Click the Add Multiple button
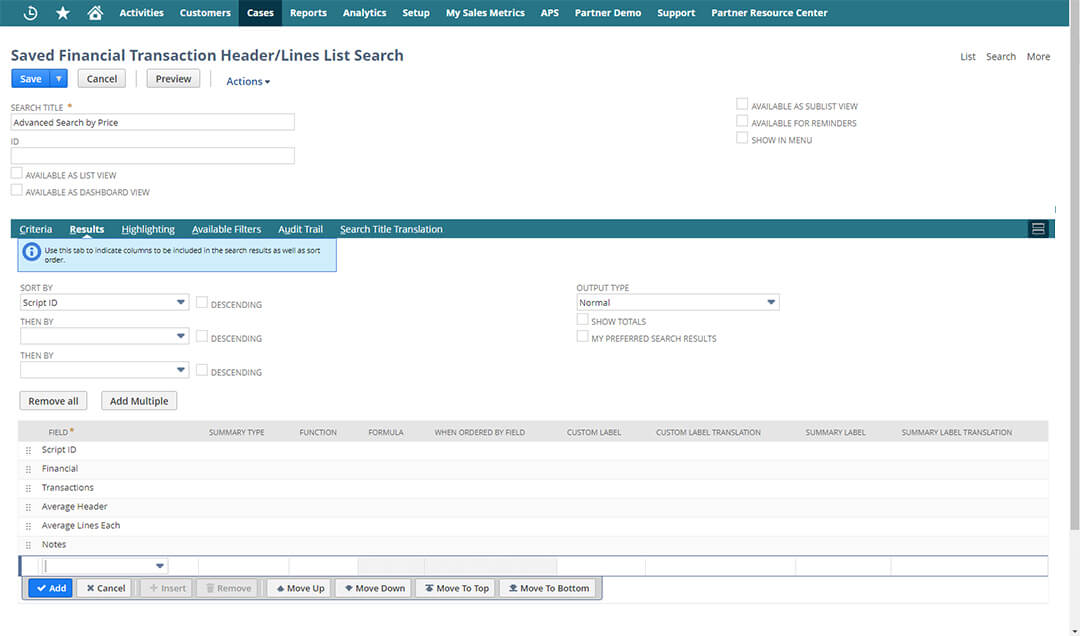 (x=139, y=401)
